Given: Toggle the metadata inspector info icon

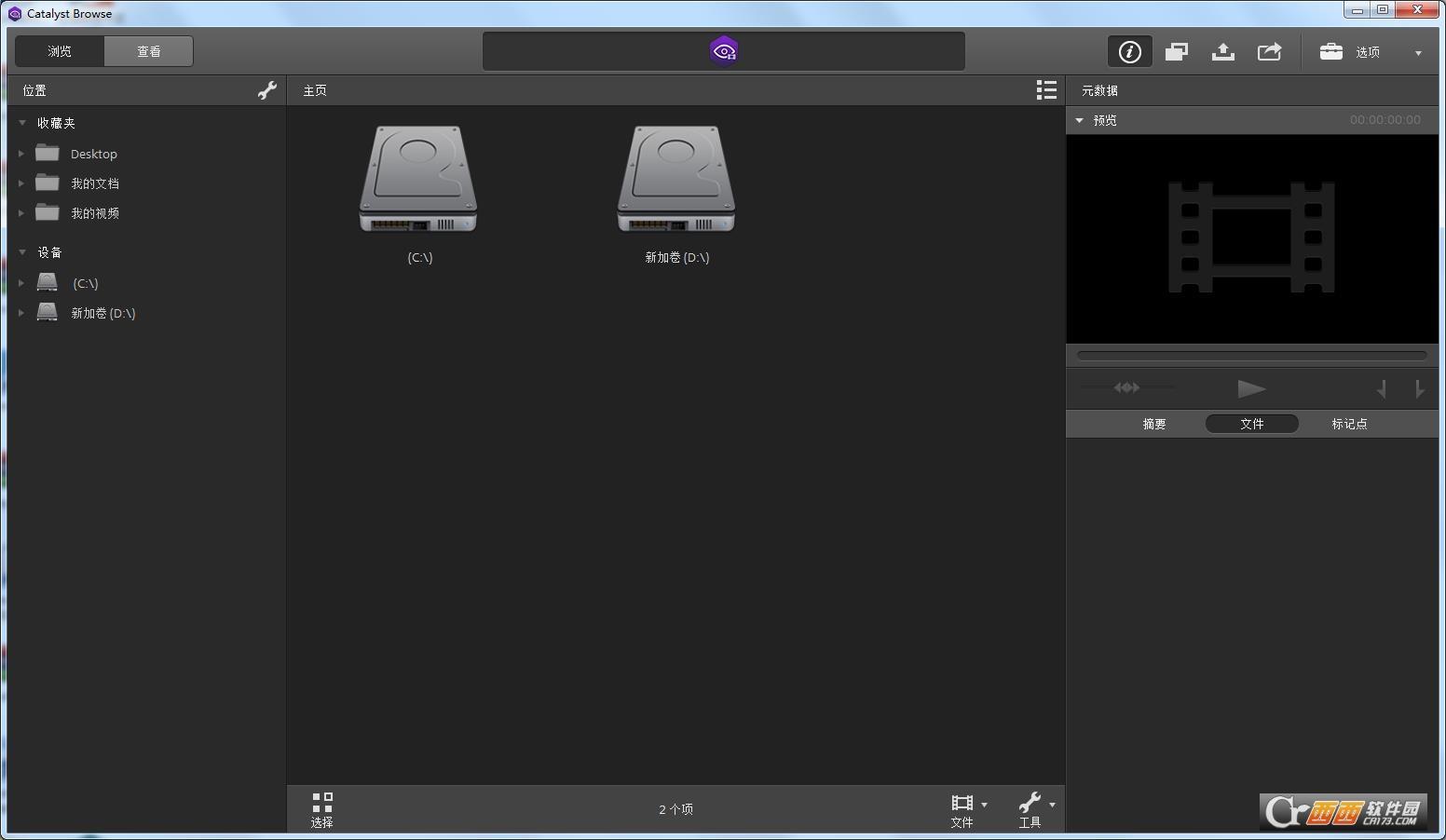Looking at the screenshot, I should tap(1129, 52).
